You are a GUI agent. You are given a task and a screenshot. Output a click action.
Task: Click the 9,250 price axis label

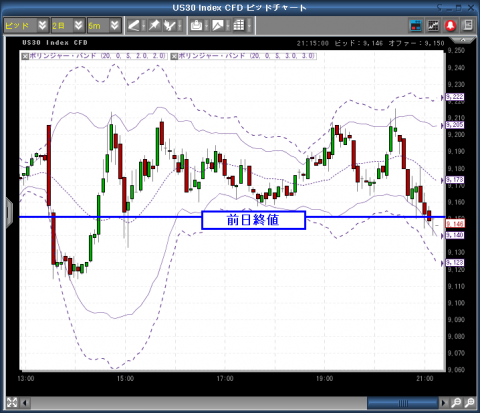(x=456, y=51)
